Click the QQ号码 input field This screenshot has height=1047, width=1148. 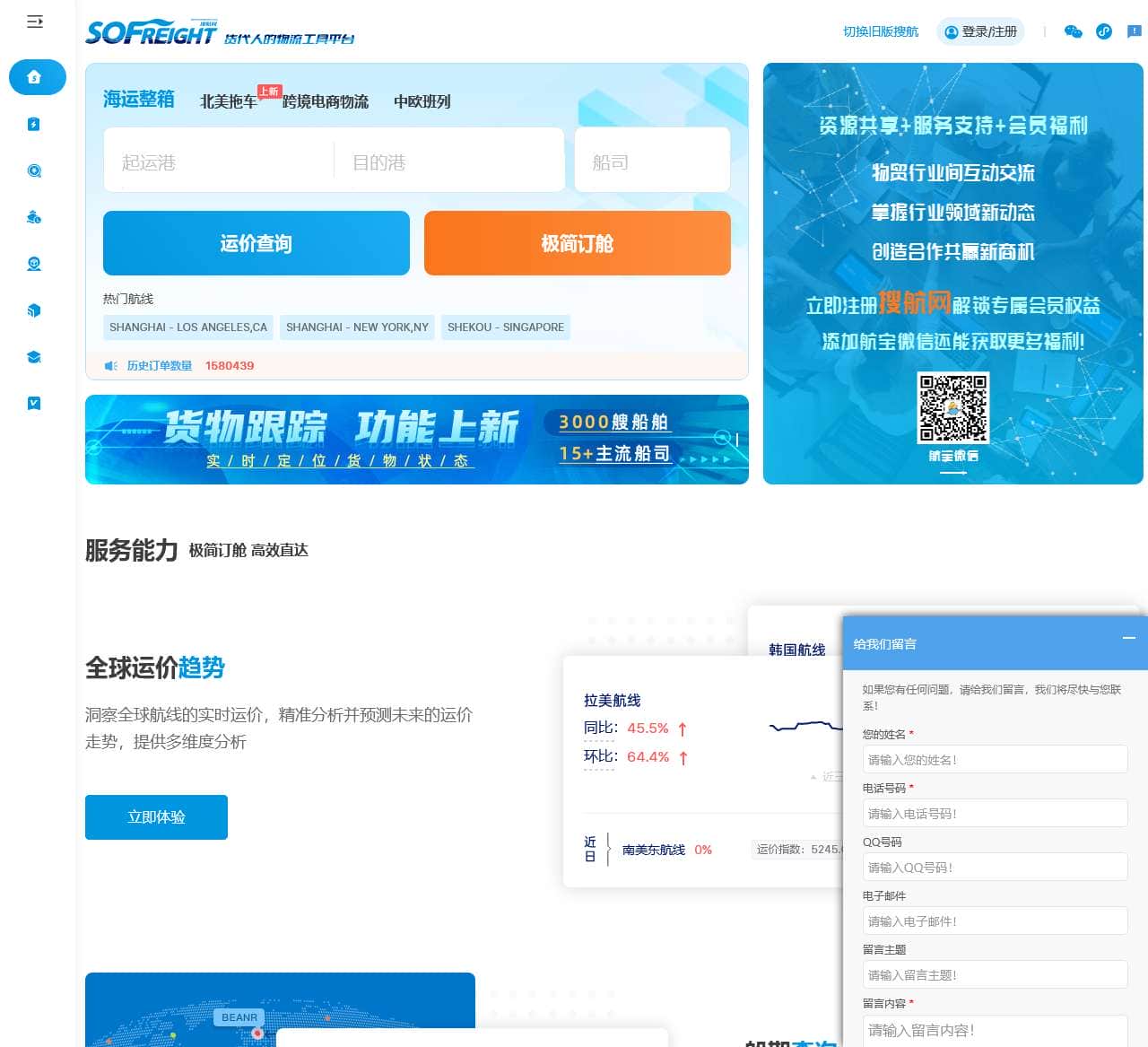(x=995, y=868)
